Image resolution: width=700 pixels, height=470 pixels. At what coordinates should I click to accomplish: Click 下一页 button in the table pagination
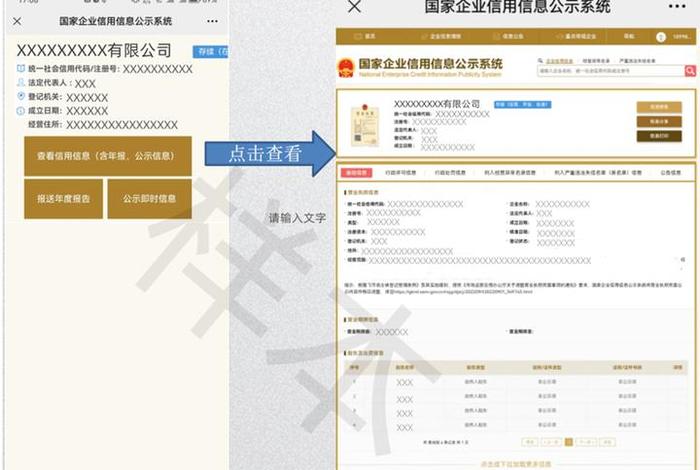pyautogui.click(x=586, y=442)
